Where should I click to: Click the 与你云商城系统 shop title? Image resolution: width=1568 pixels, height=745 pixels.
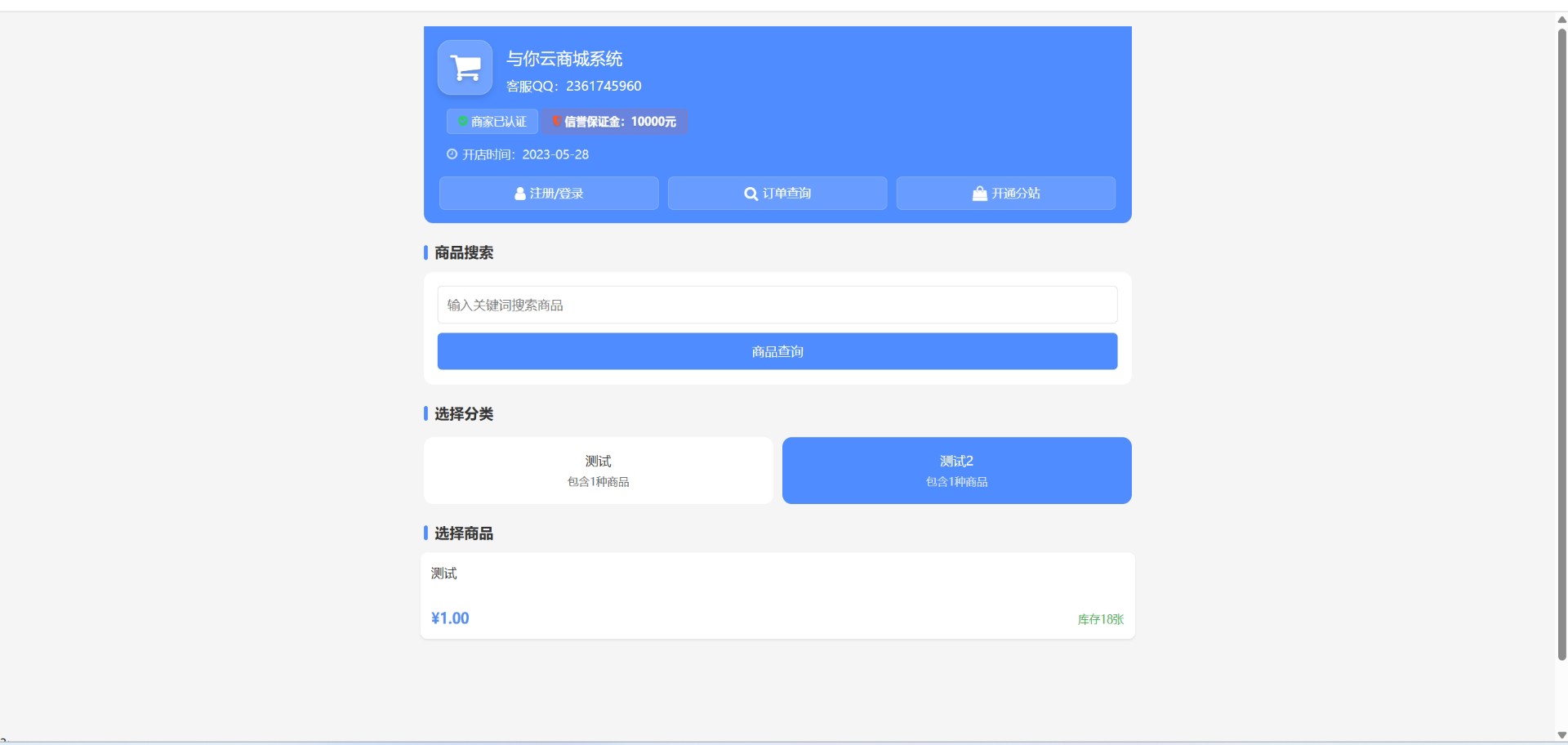click(x=564, y=59)
